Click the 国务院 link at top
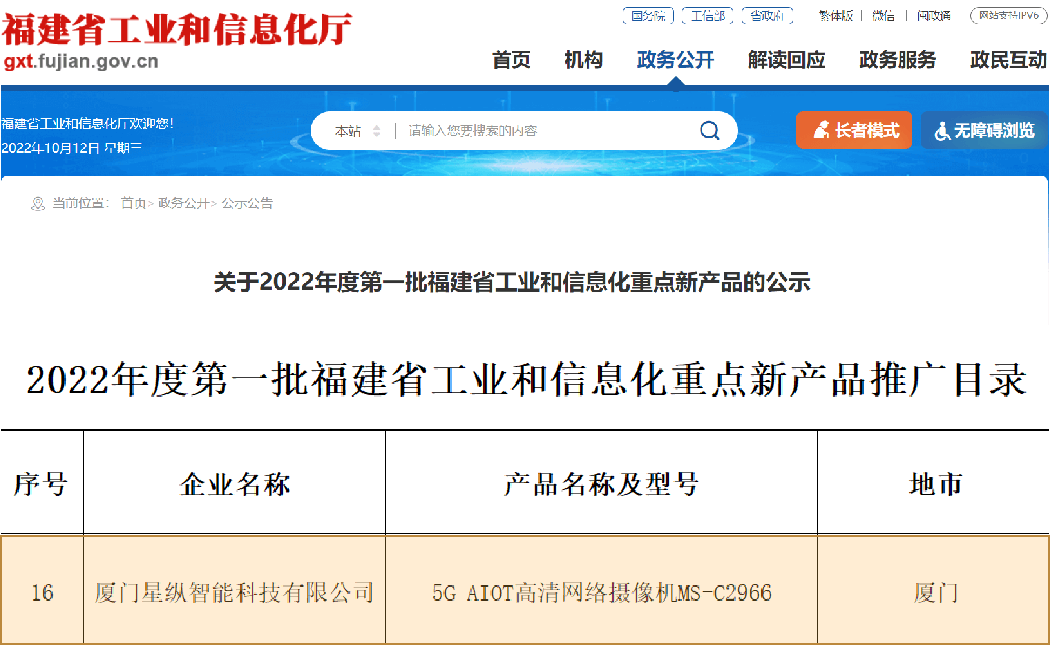Image resolution: width=1051 pixels, height=646 pixels. [x=649, y=15]
